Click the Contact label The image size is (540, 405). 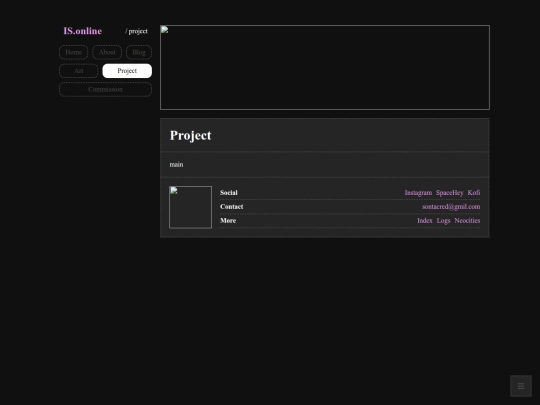click(231, 207)
